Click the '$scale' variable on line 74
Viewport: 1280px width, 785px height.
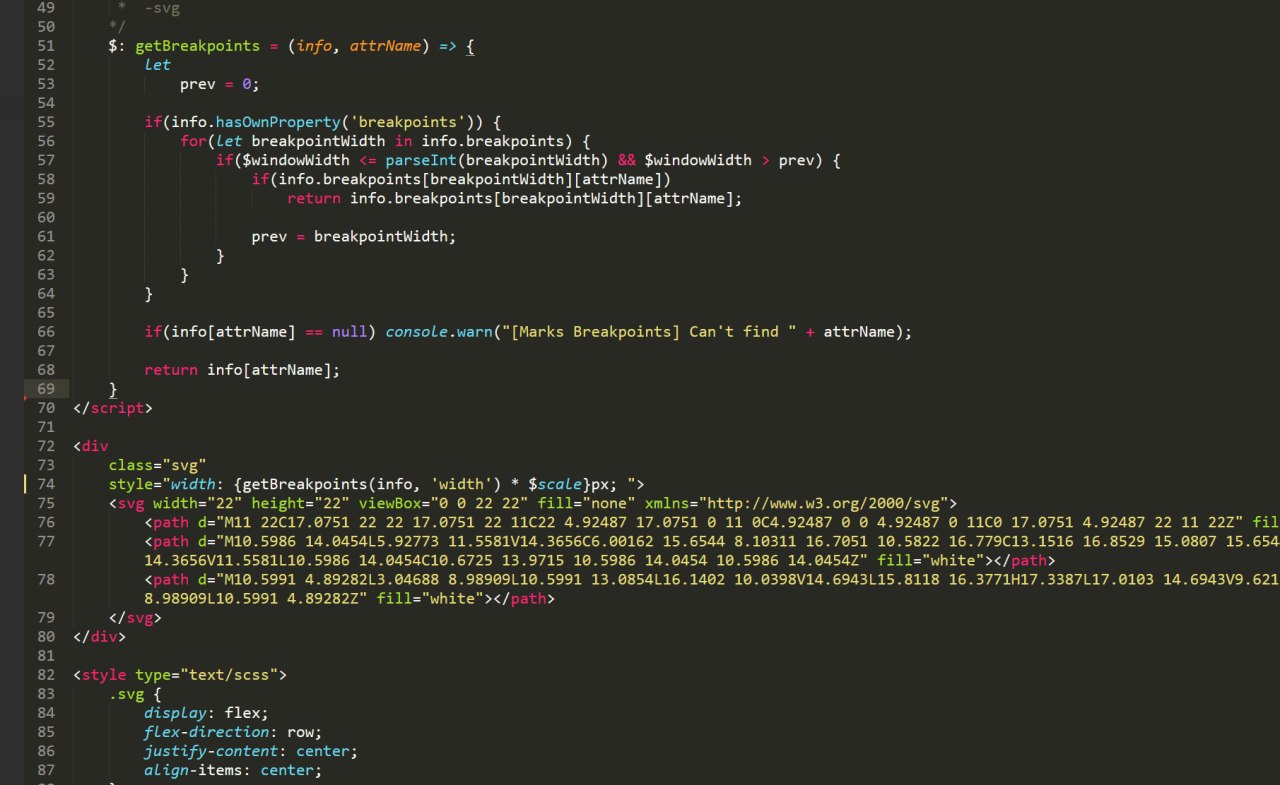(555, 484)
